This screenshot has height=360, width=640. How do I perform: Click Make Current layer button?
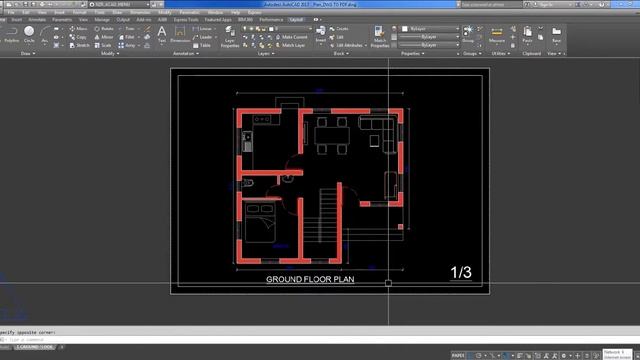(x=291, y=37)
